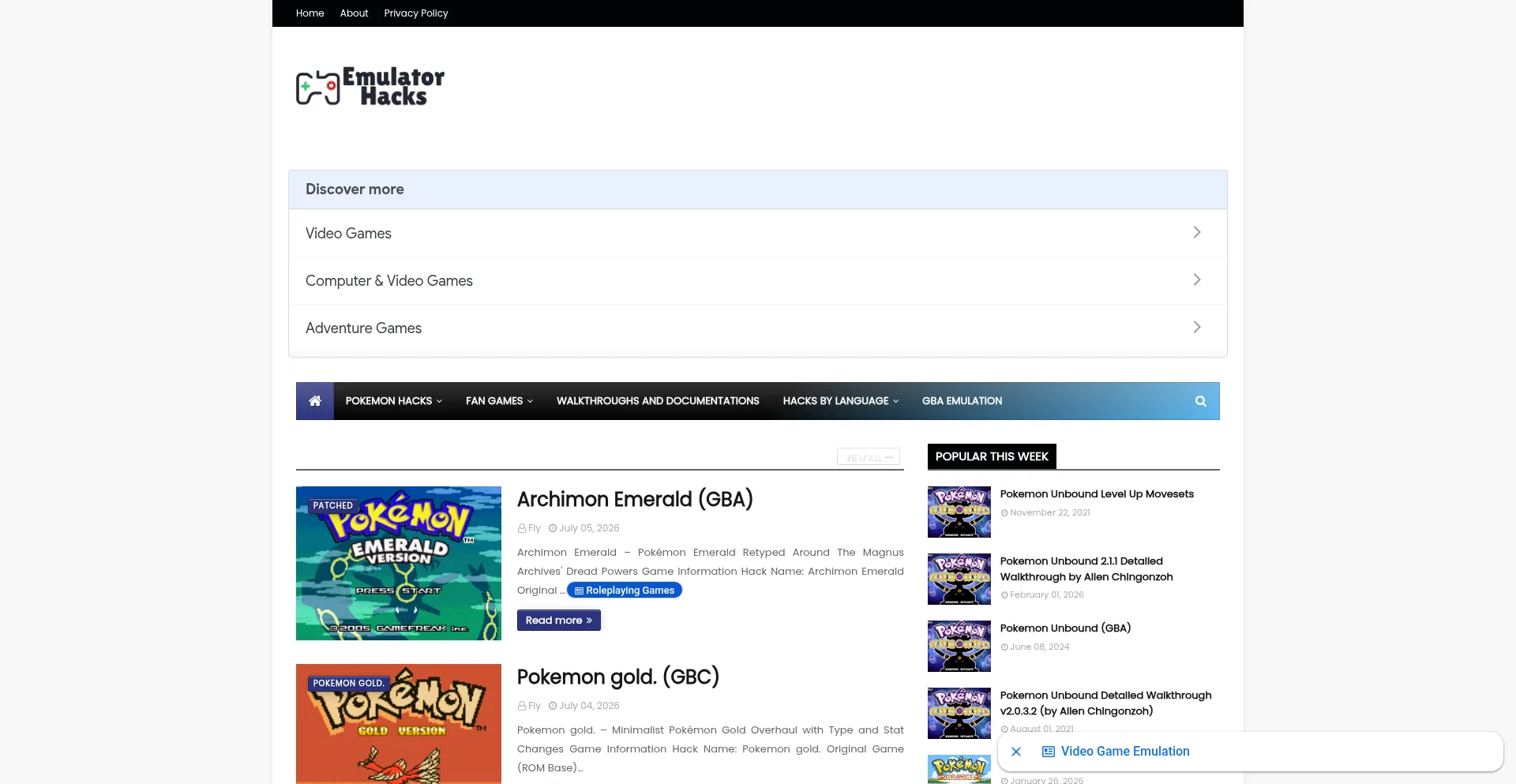1516x784 pixels.
Task: Click the Video Game Emulation popup link
Action: tap(1124, 752)
